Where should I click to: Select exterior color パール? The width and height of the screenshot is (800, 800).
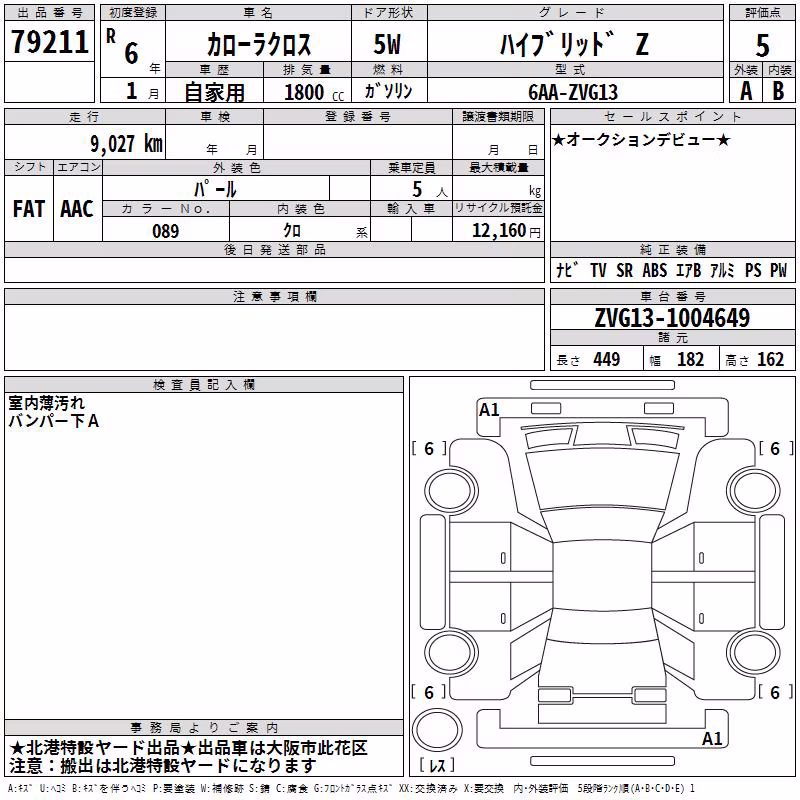click(215, 189)
